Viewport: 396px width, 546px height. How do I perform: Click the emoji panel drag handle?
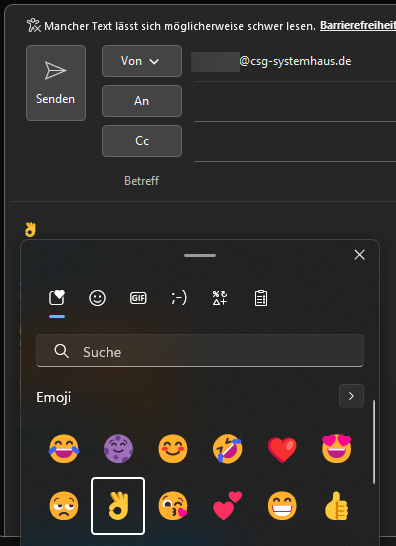[200, 255]
